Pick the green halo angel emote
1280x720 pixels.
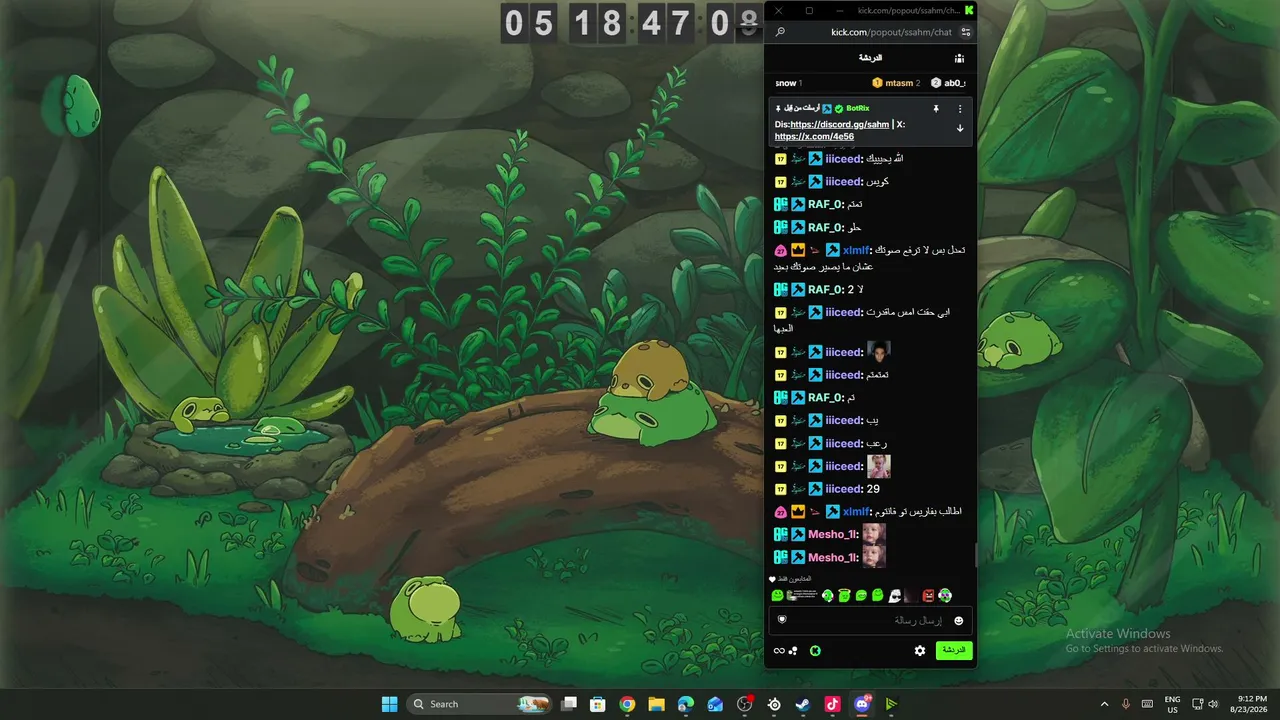(844, 596)
